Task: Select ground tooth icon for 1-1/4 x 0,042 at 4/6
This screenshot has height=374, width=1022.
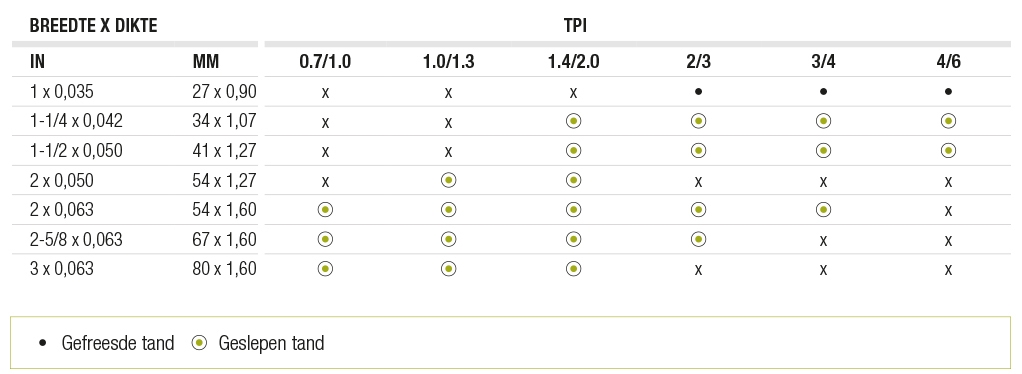Action: [x=948, y=121]
